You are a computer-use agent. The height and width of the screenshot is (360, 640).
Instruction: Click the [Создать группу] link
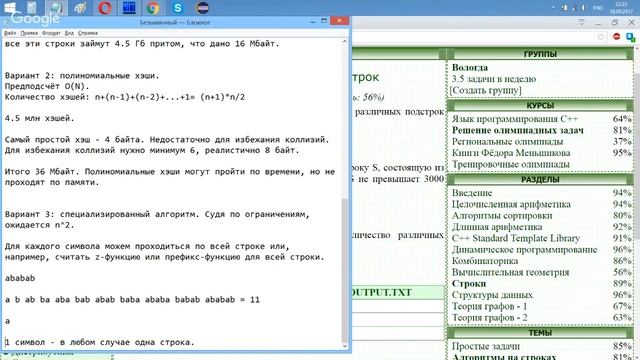point(485,90)
